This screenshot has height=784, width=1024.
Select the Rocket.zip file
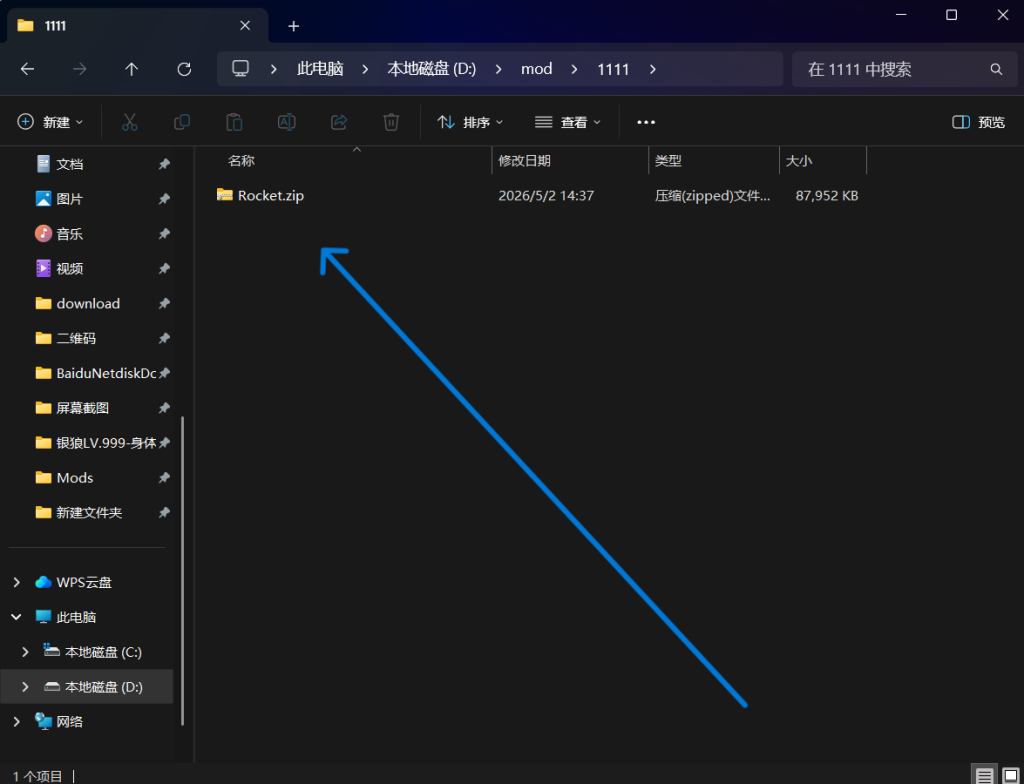coord(270,195)
